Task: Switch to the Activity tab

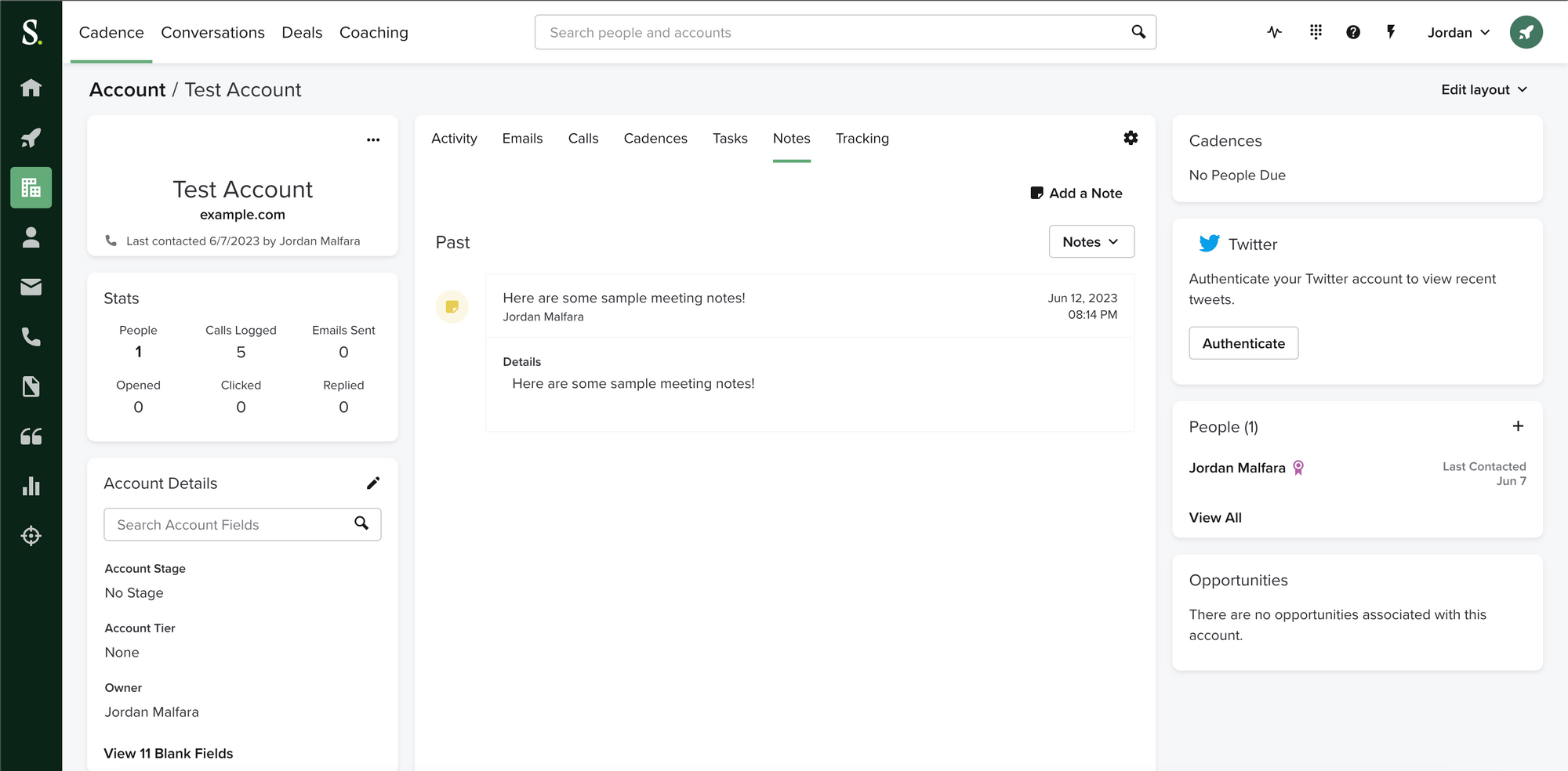Action: (454, 139)
